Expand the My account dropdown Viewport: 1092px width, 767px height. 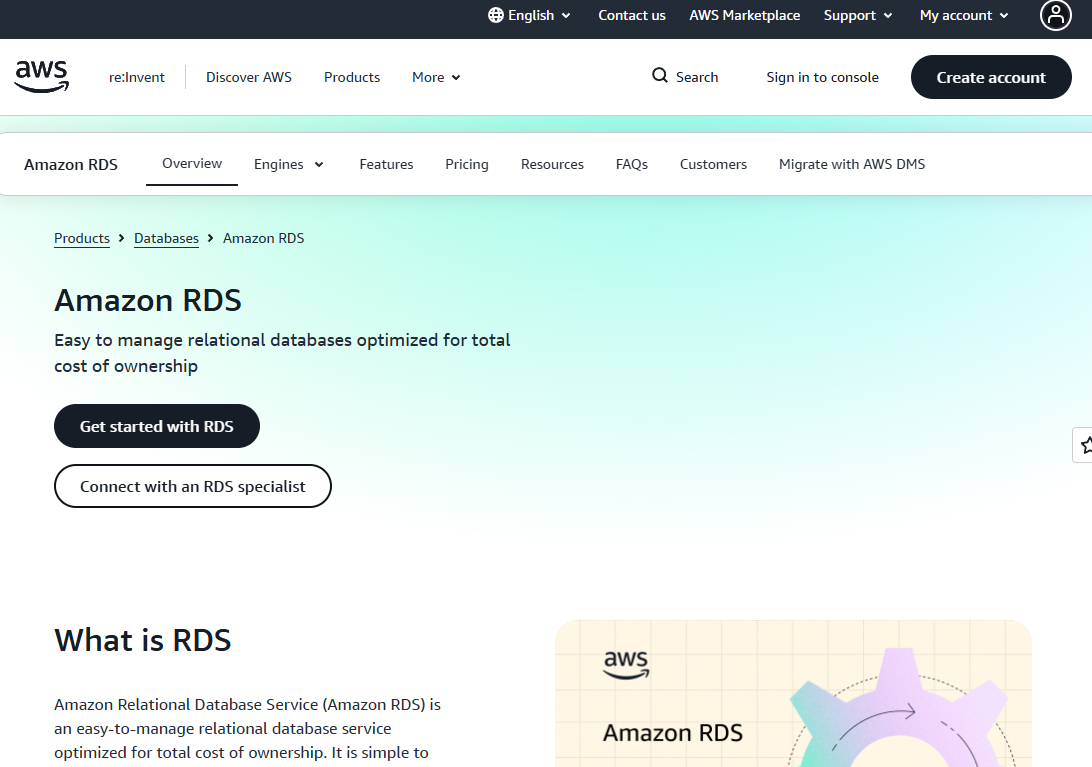pyautogui.click(x=964, y=15)
